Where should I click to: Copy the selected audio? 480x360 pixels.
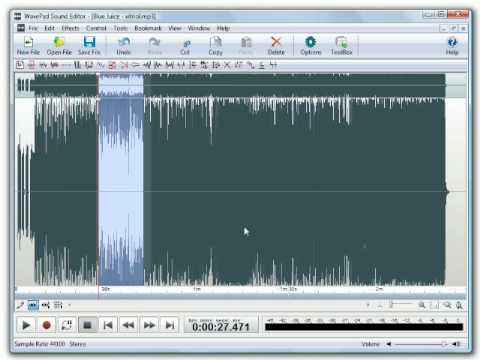[215, 46]
